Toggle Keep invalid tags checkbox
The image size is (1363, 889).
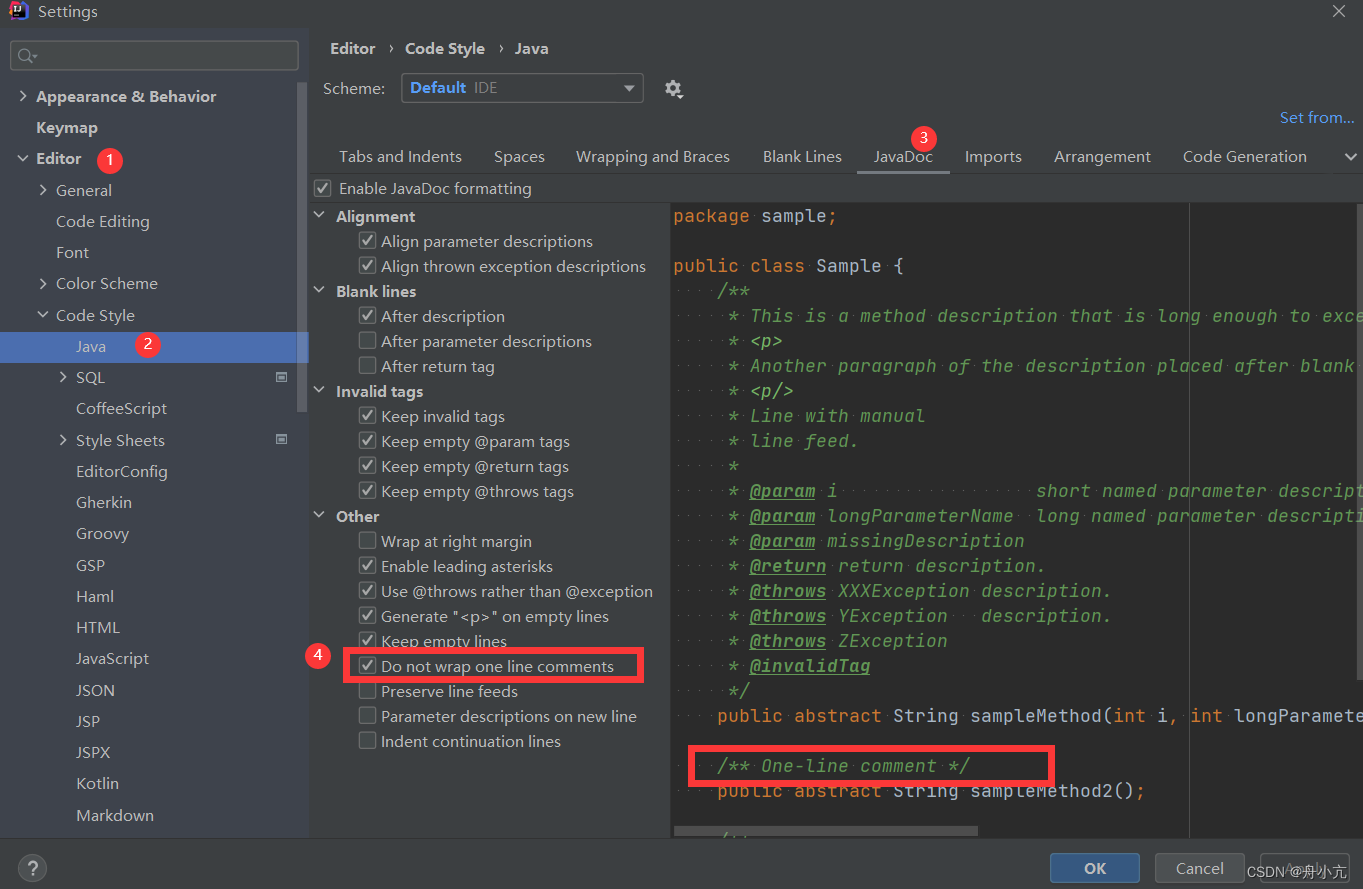(x=368, y=416)
